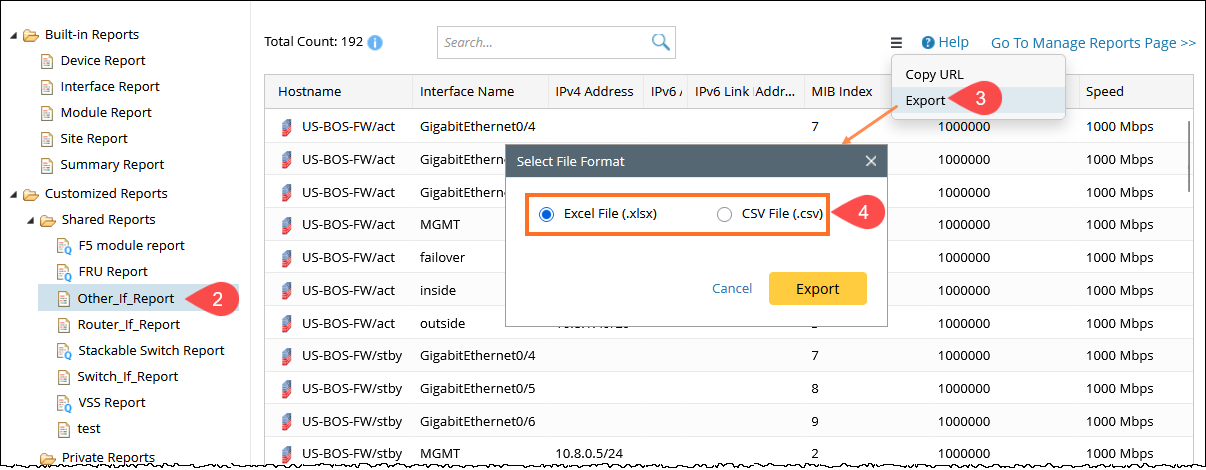This screenshot has width=1206, height=470.
Task: Click the Help question mark icon
Action: (928, 43)
